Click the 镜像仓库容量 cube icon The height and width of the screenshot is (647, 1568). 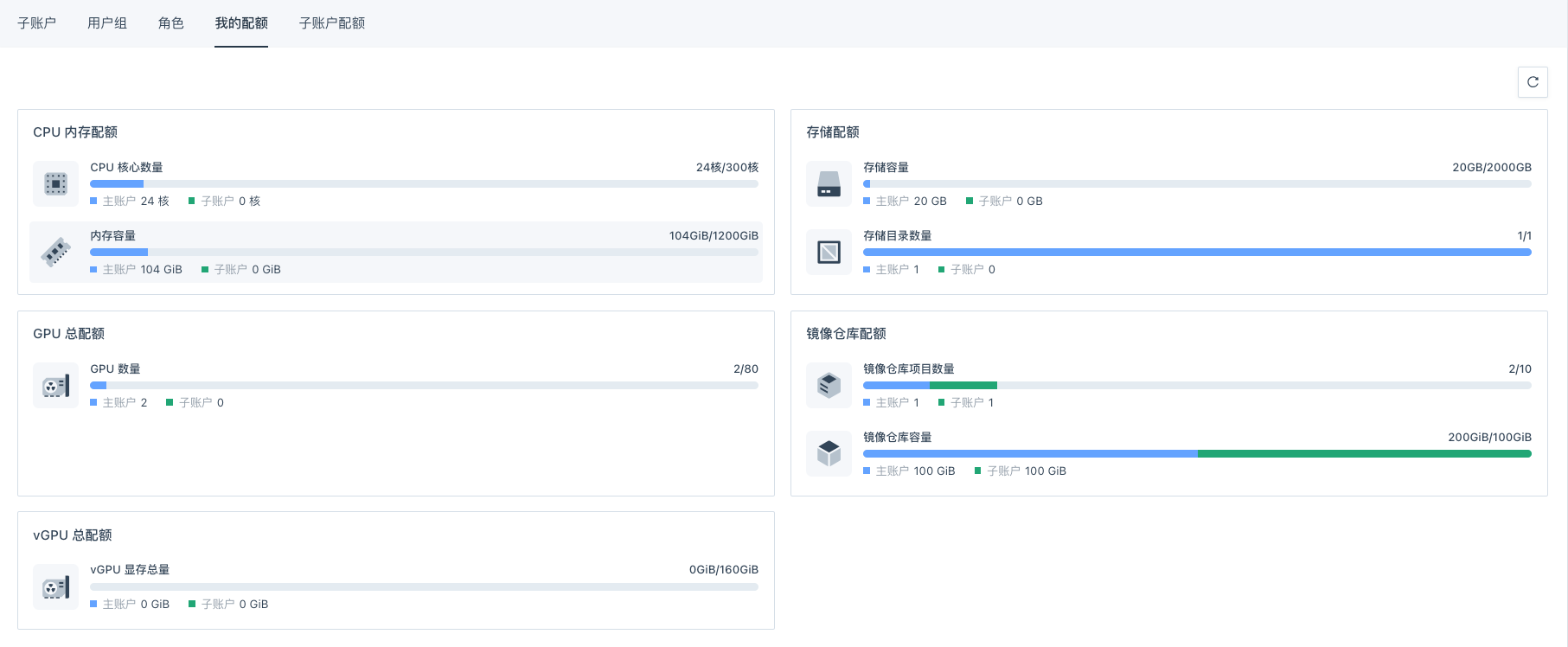pos(829,453)
